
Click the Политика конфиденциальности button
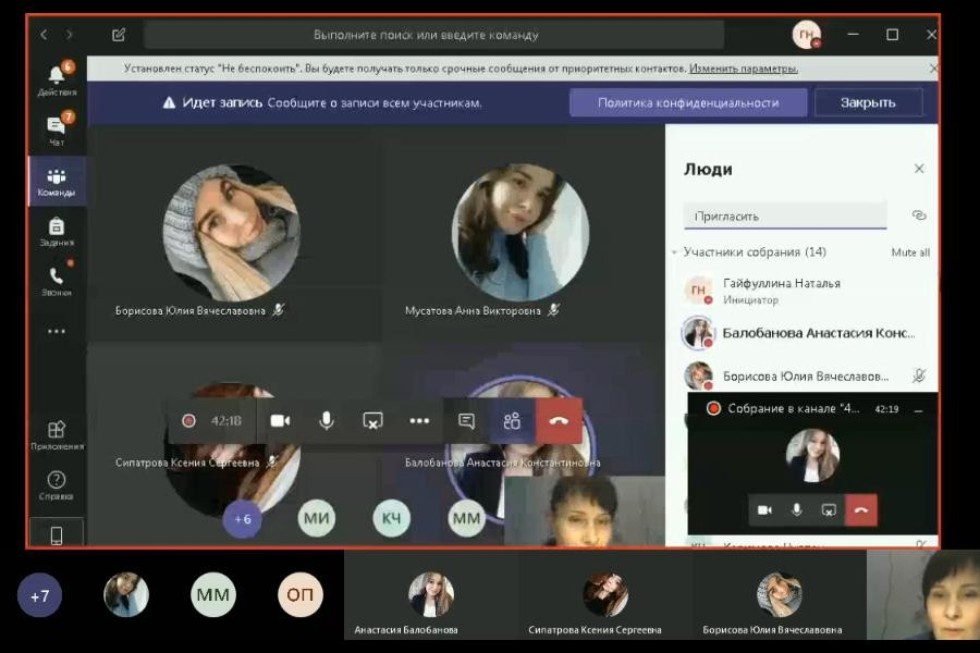pyautogui.click(x=688, y=102)
